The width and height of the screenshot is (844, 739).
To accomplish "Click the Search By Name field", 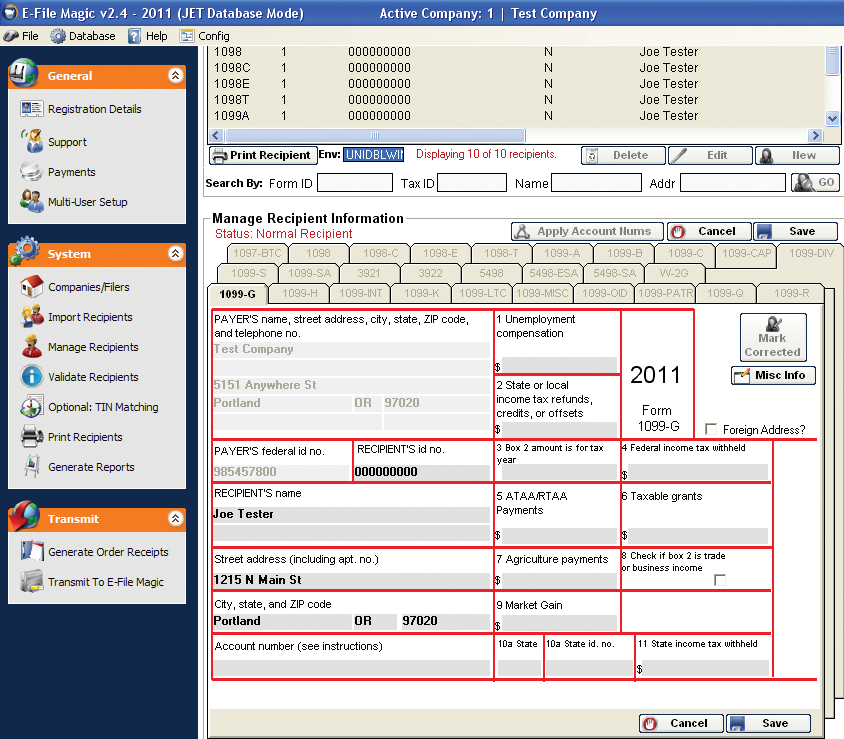I will click(596, 183).
